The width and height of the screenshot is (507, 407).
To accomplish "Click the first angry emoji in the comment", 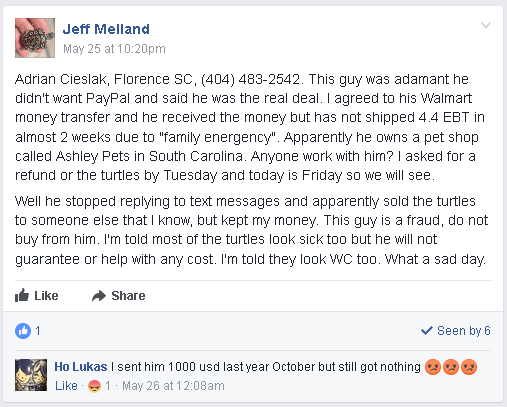I will tap(433, 367).
